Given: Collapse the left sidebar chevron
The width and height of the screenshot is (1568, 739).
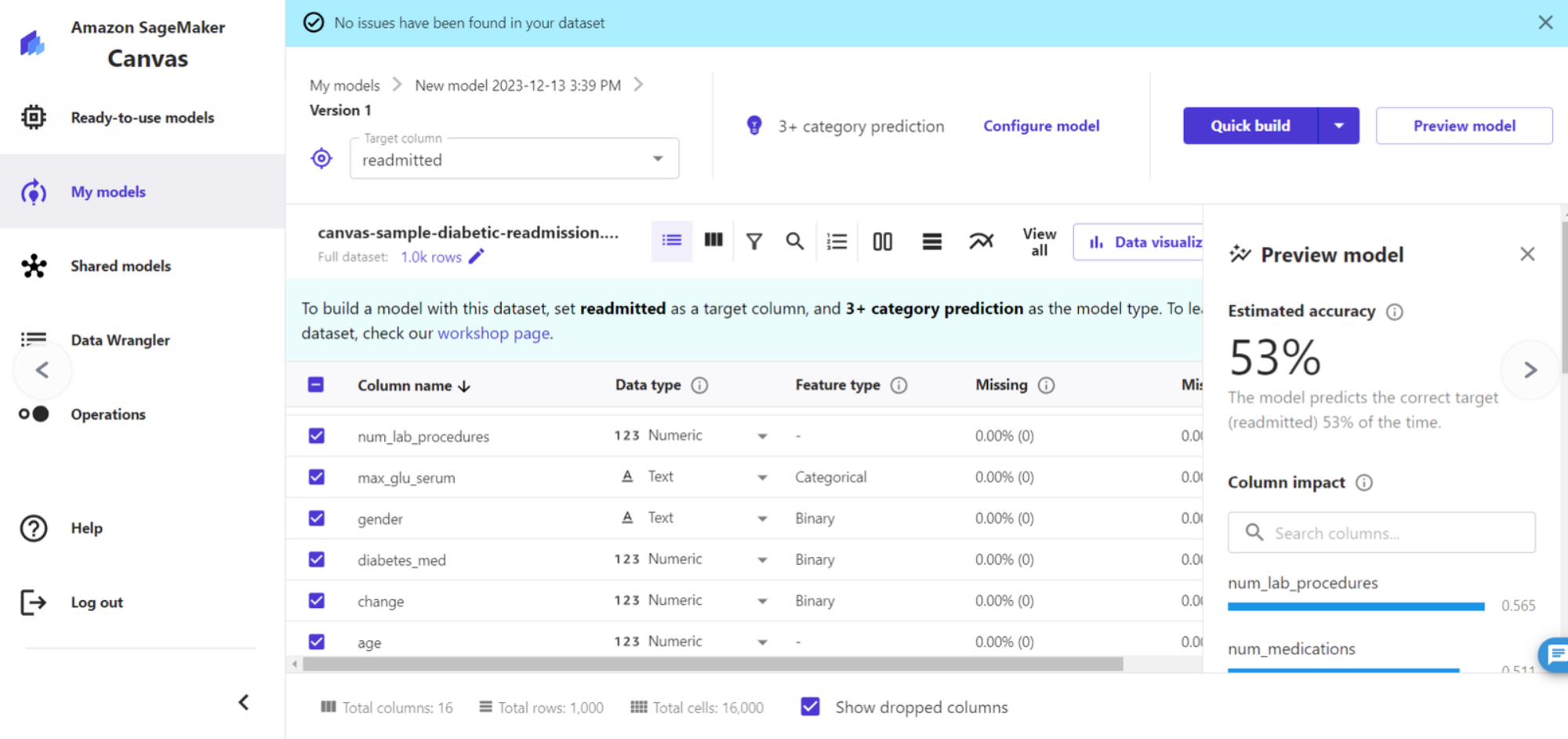Looking at the screenshot, I should coord(244,702).
